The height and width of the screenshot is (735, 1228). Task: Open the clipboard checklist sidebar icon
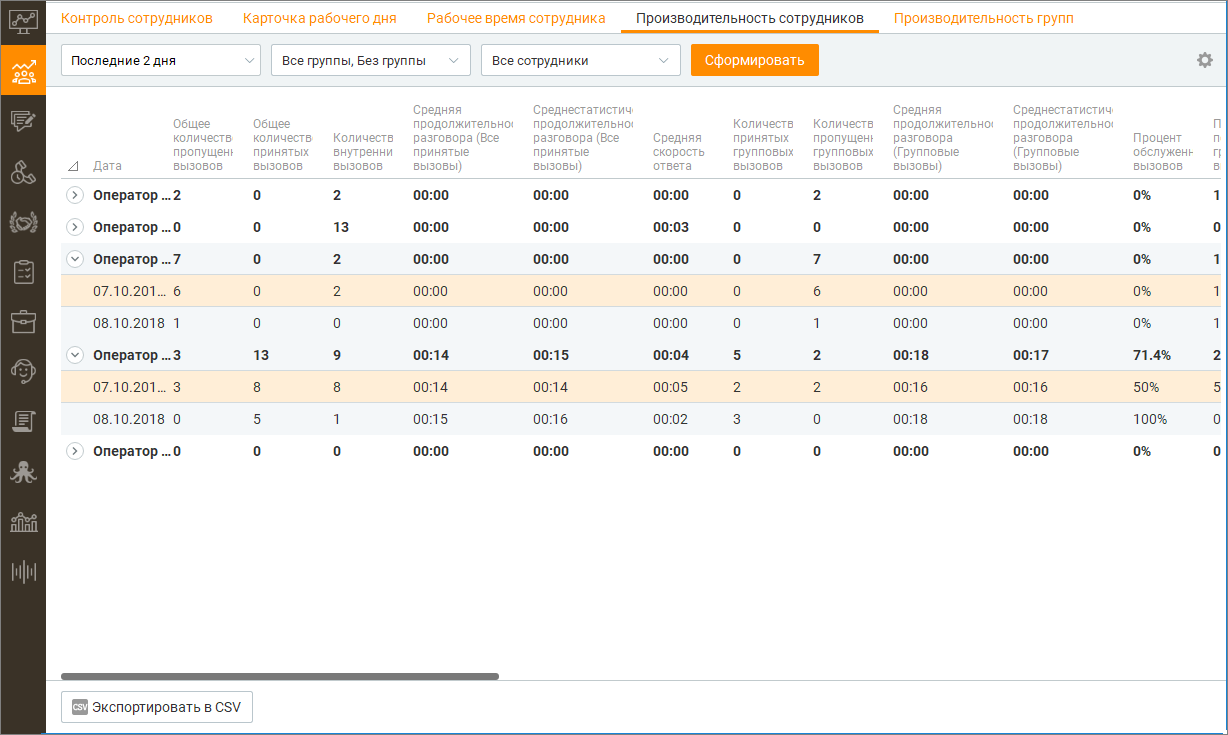(23, 272)
